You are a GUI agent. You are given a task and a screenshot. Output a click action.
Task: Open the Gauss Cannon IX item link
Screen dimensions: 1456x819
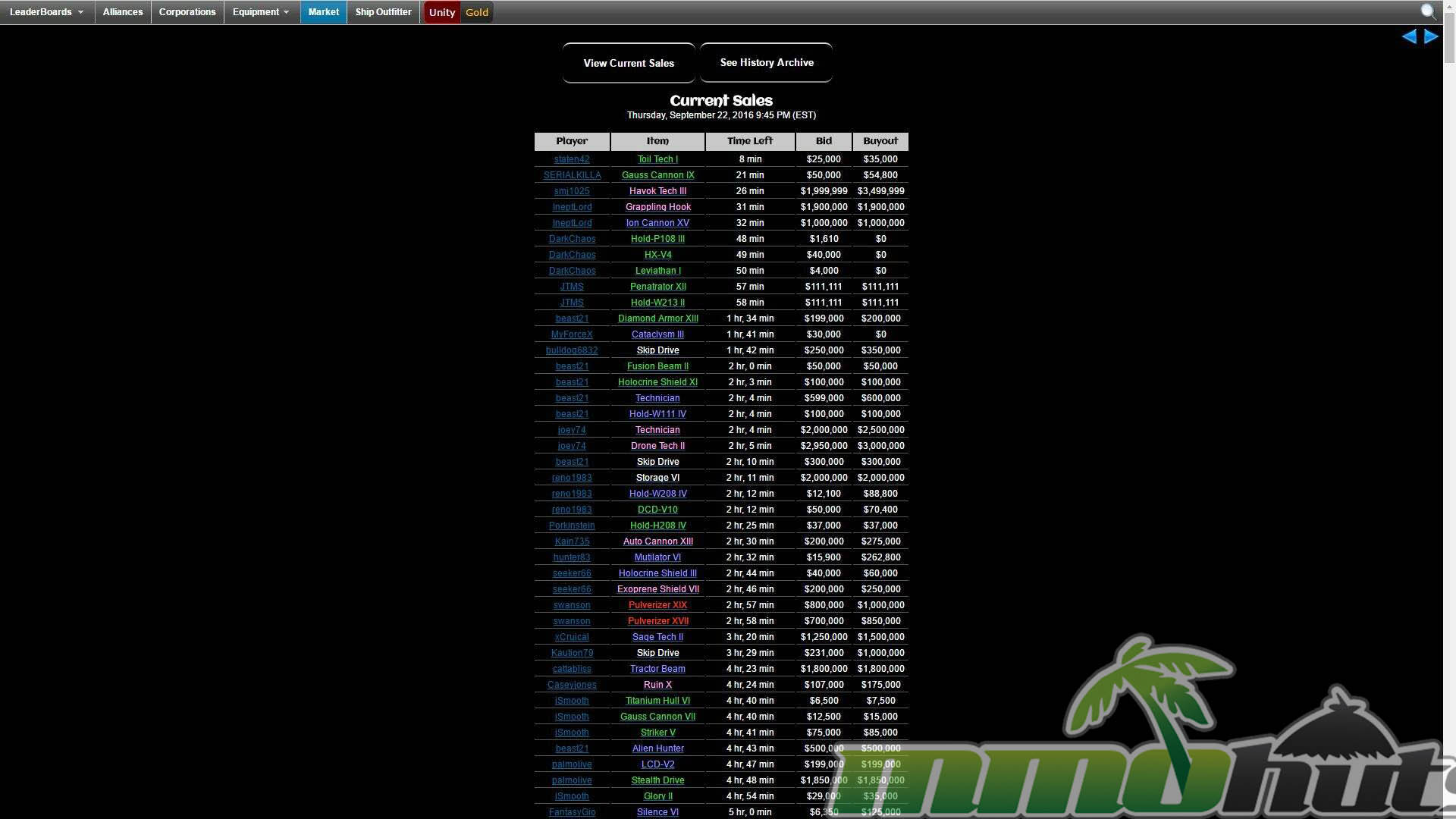click(657, 175)
